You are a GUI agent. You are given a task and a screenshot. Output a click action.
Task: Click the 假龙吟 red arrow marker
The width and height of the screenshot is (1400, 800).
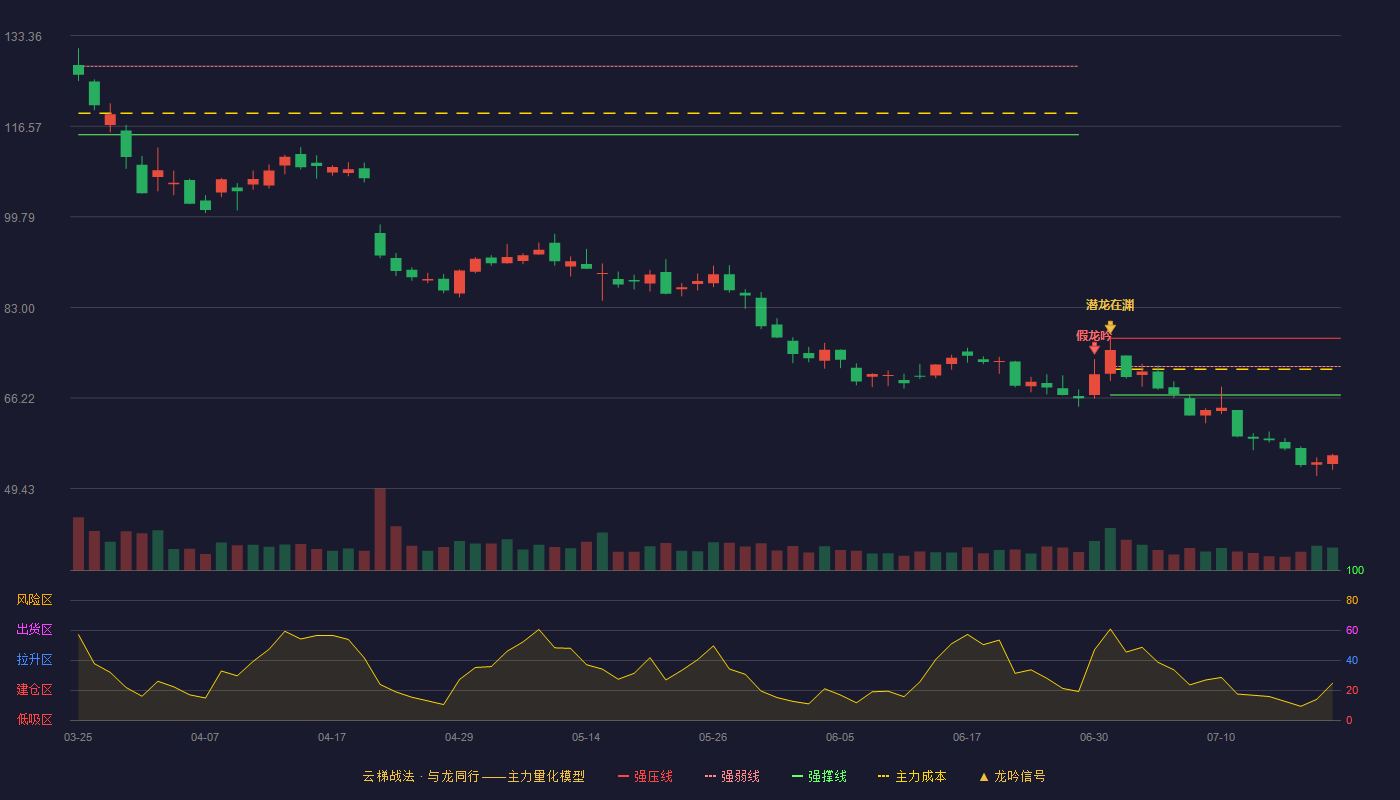pos(1094,347)
